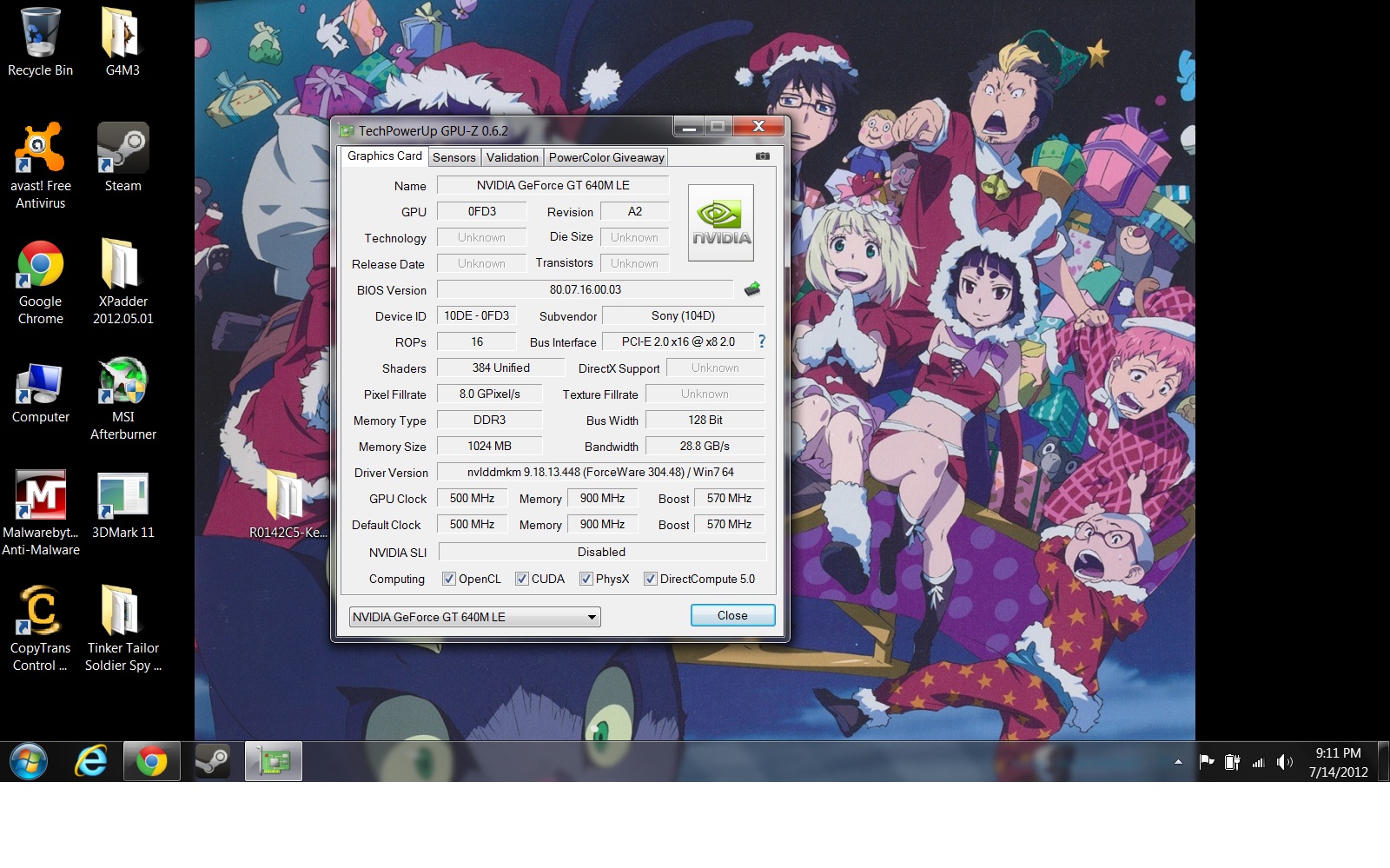Click the Revision field A2
The image size is (1390, 868).
[634, 211]
